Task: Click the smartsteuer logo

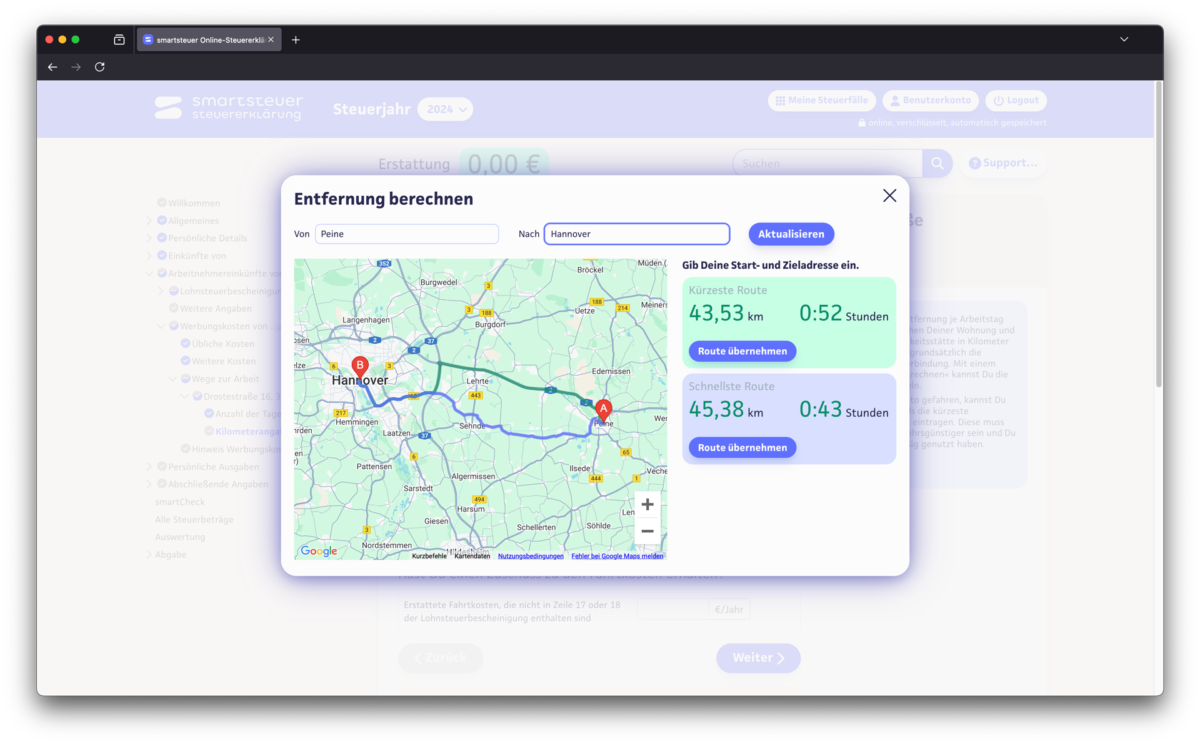Action: point(228,109)
